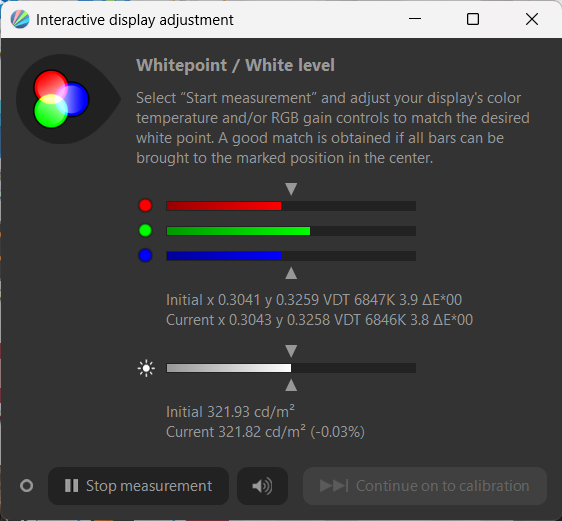Image resolution: width=562 pixels, height=521 pixels.
Task: Click the Current 321.82 cd/m² value
Action: point(265,432)
